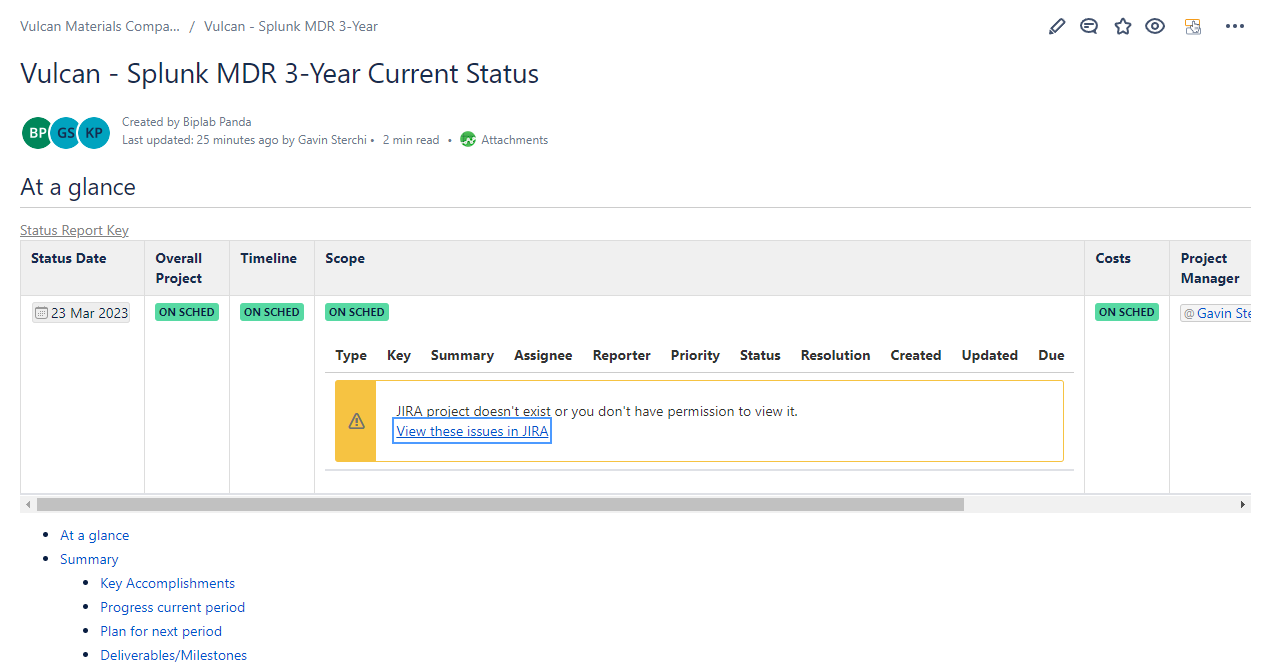Click the Created column header
The width and height of the screenshot is (1265, 665).
point(916,355)
